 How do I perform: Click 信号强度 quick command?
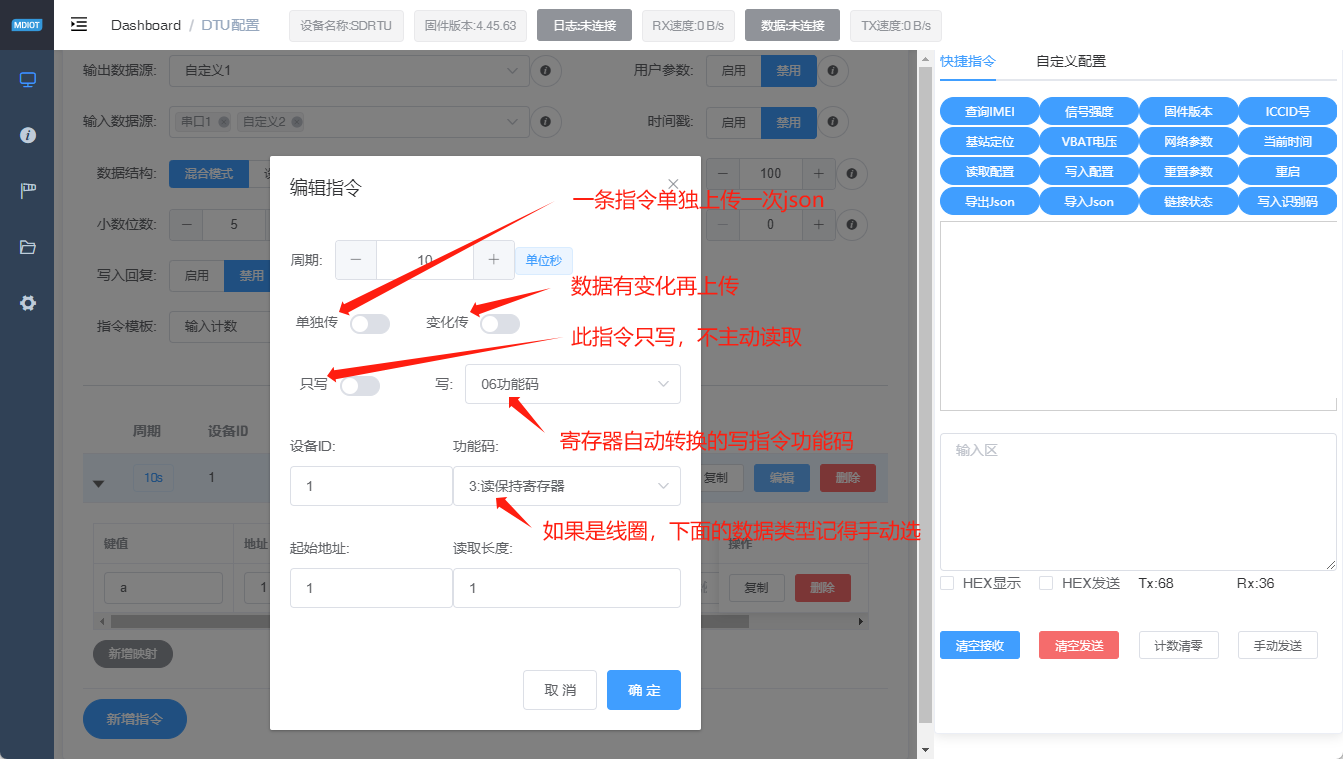(x=1088, y=111)
